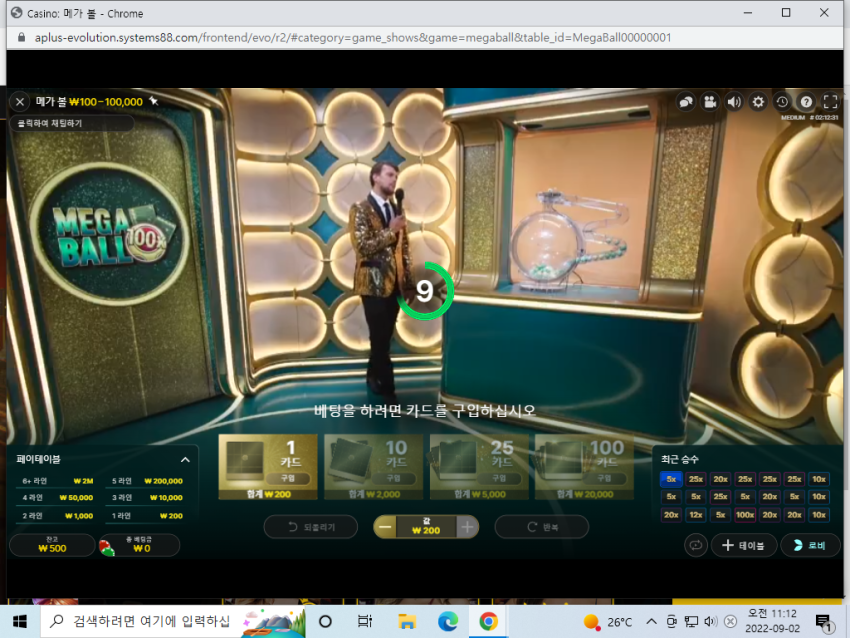850x638 pixels.
Task: Select the 100 카드 card pack
Action: 584,467
